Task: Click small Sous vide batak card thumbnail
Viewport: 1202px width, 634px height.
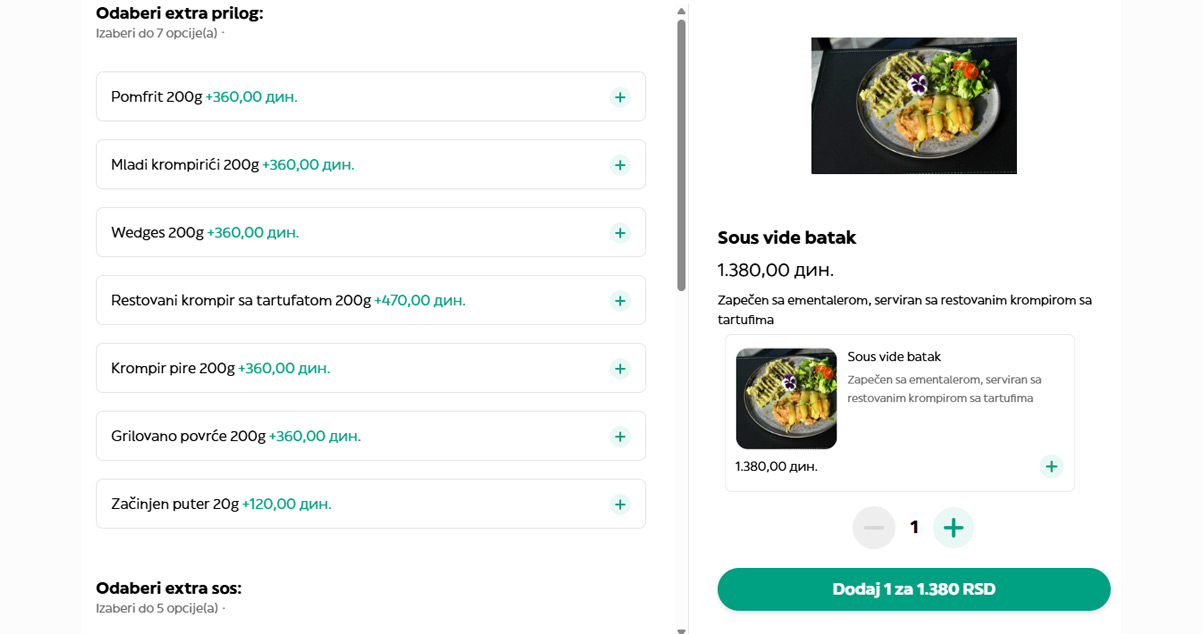Action: 786,398
